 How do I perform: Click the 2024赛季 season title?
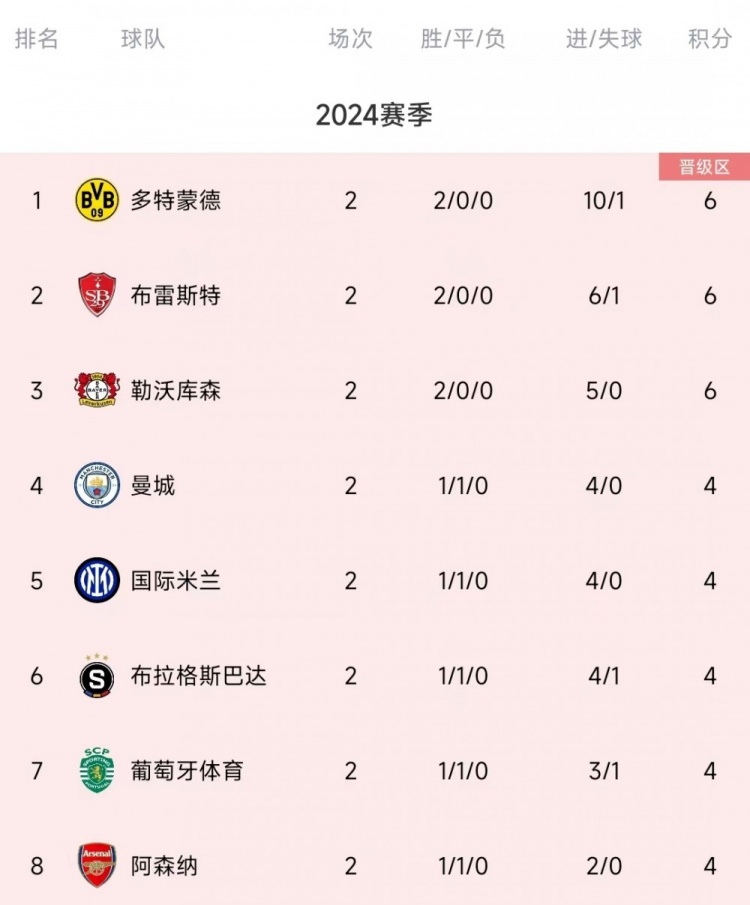tap(374, 115)
